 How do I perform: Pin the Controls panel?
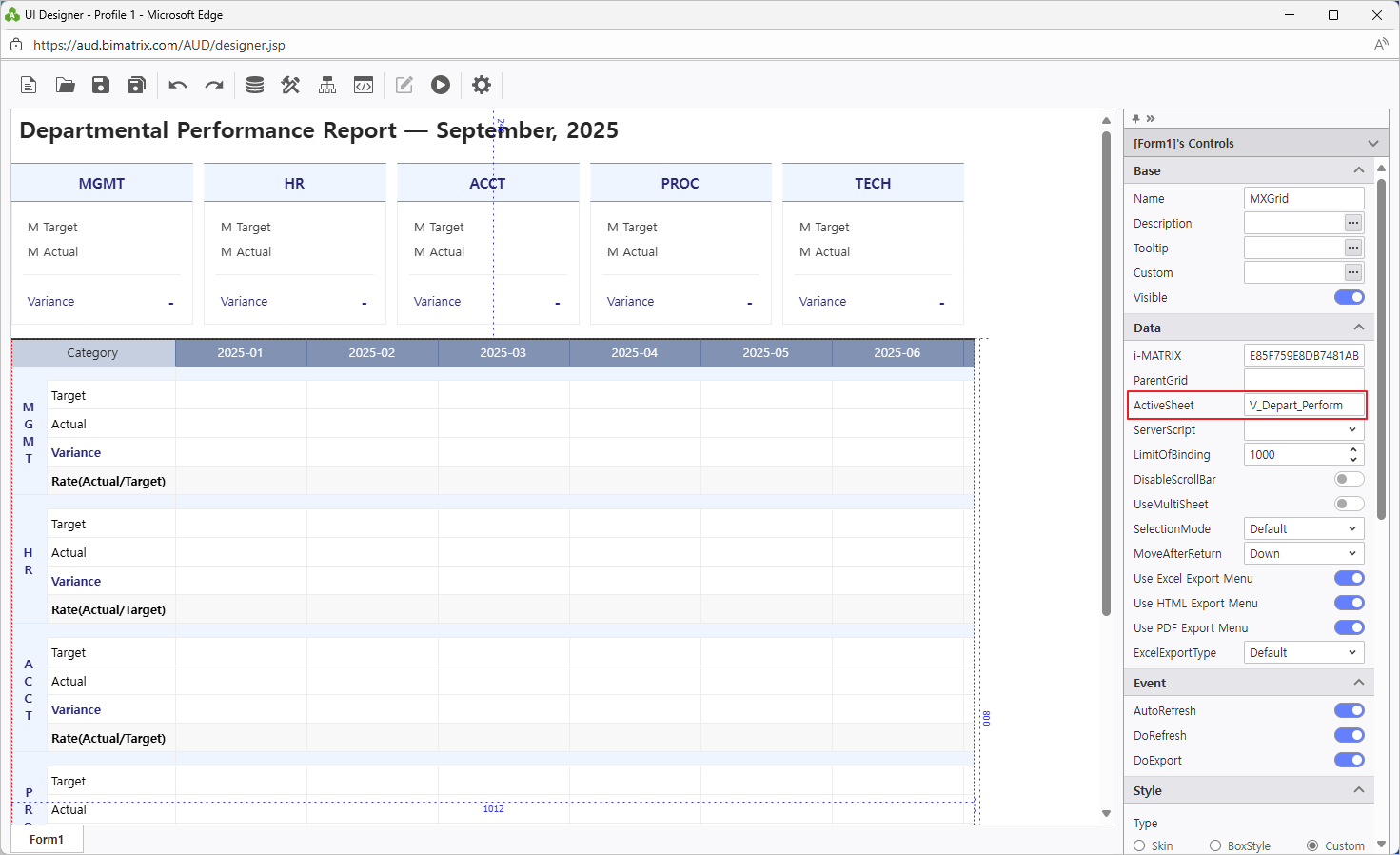coord(1135,118)
